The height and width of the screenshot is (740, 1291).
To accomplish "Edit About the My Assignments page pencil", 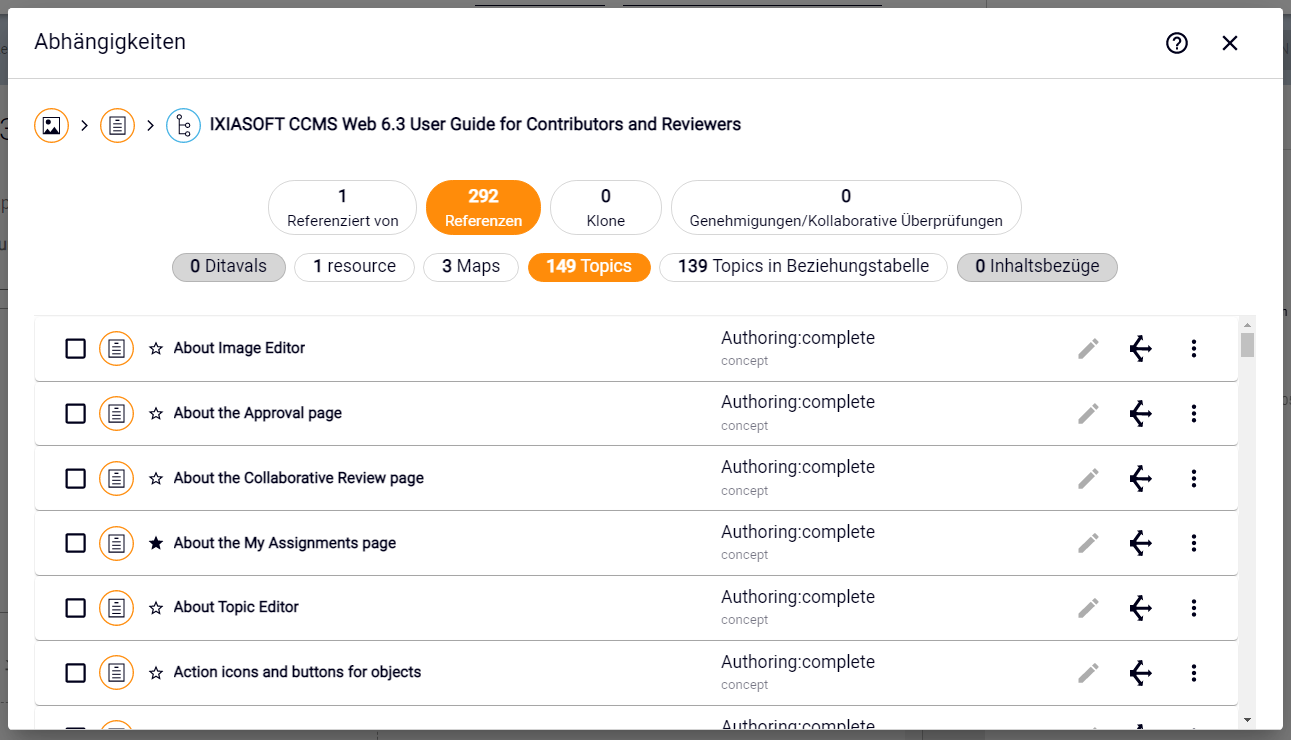I will coord(1088,543).
